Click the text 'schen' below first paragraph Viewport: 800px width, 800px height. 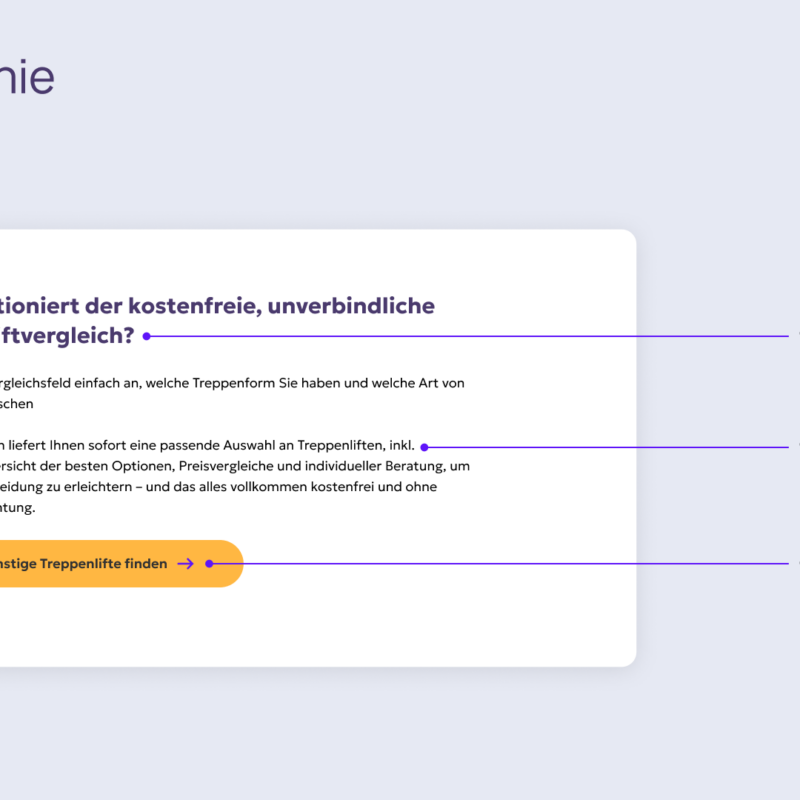click(x=17, y=404)
